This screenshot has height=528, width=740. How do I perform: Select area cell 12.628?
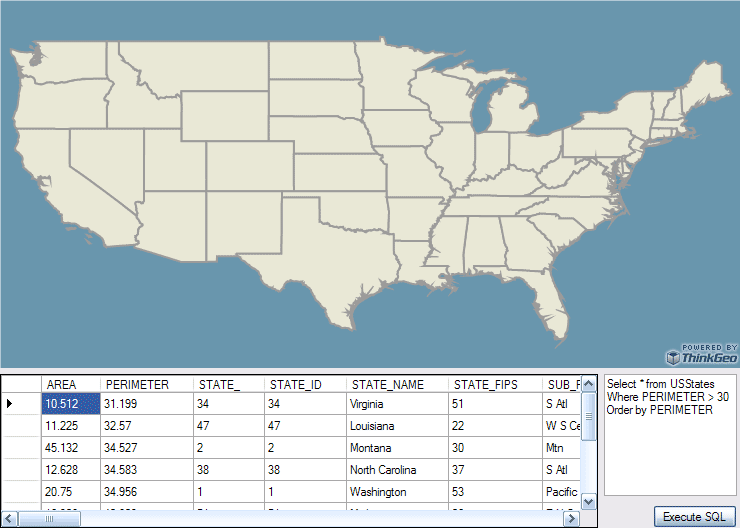71,469
